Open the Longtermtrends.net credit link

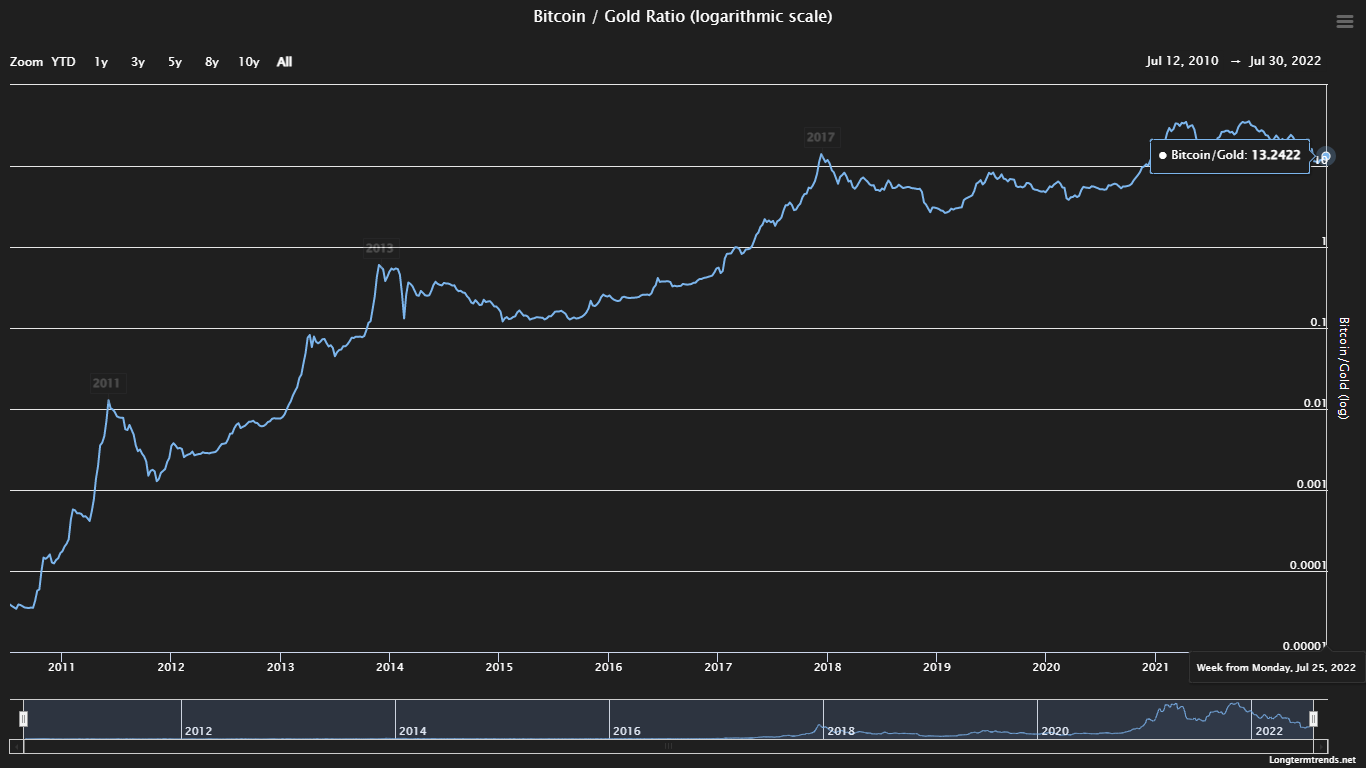[x=1312, y=761]
